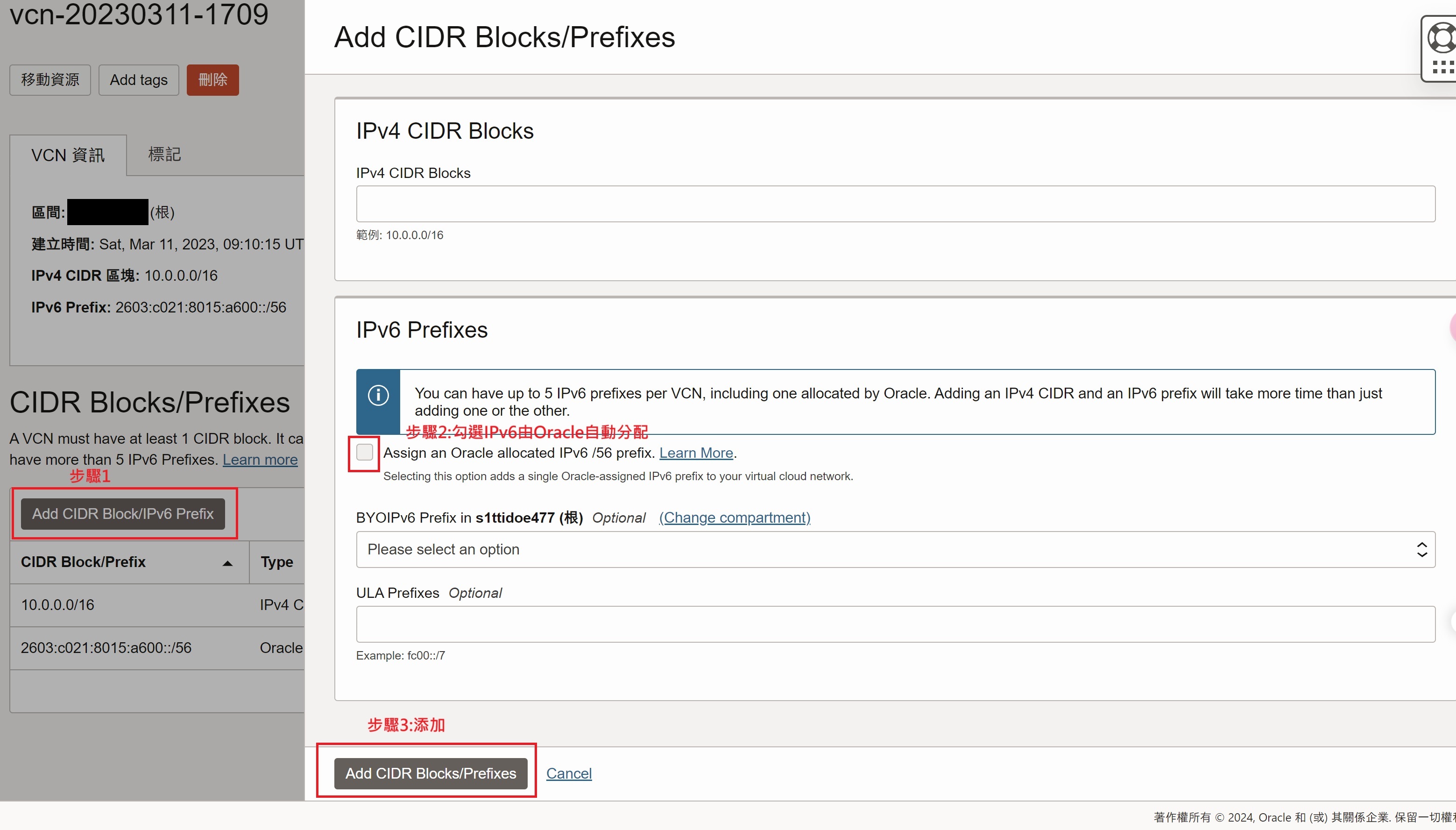Click the Add CIDR Blocks/Prefixes submit button
Viewport: 1456px width, 830px height.
[431, 773]
